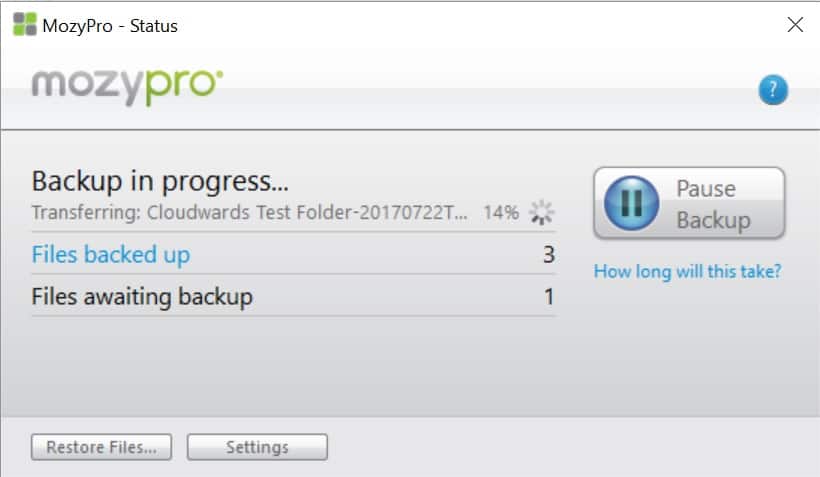The image size is (820, 477).
Task: Click the 'Backup in progress...' heading
Action: tap(160, 181)
